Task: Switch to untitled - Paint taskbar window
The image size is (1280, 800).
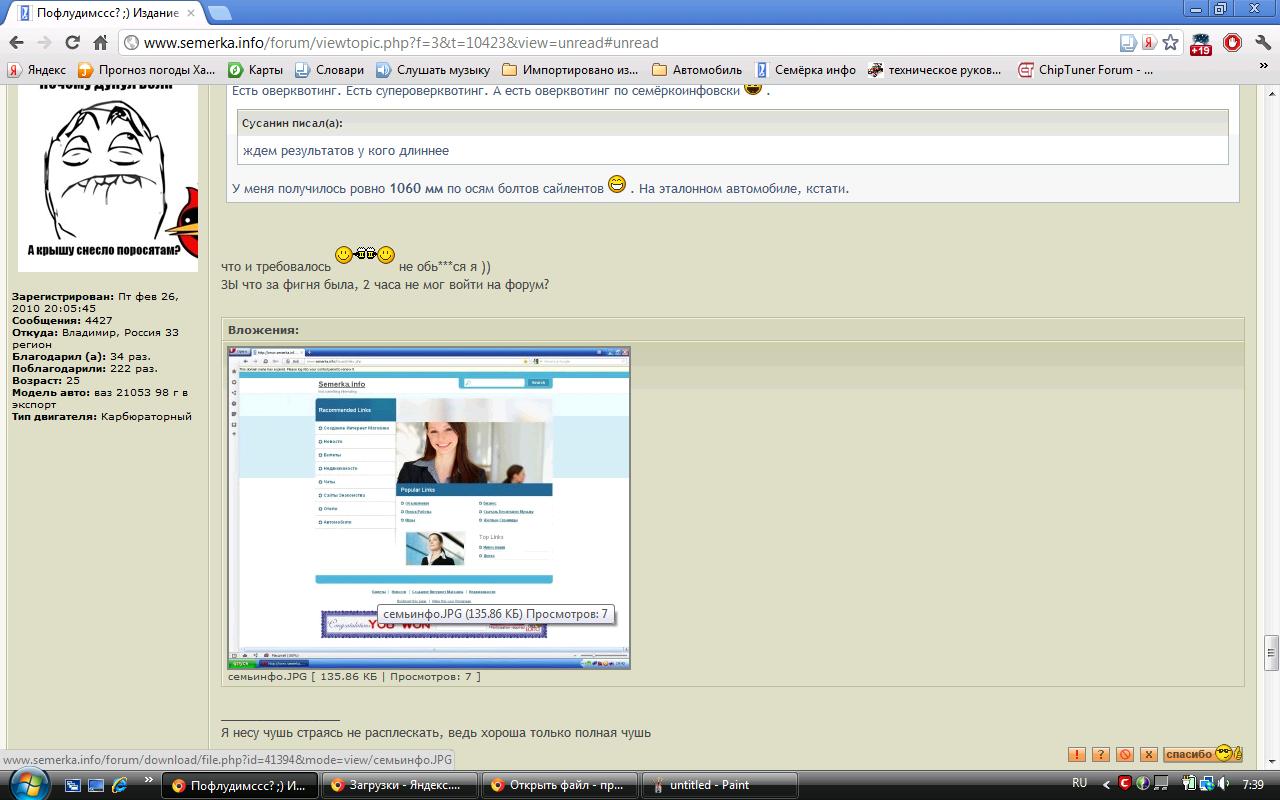Action: click(719, 785)
